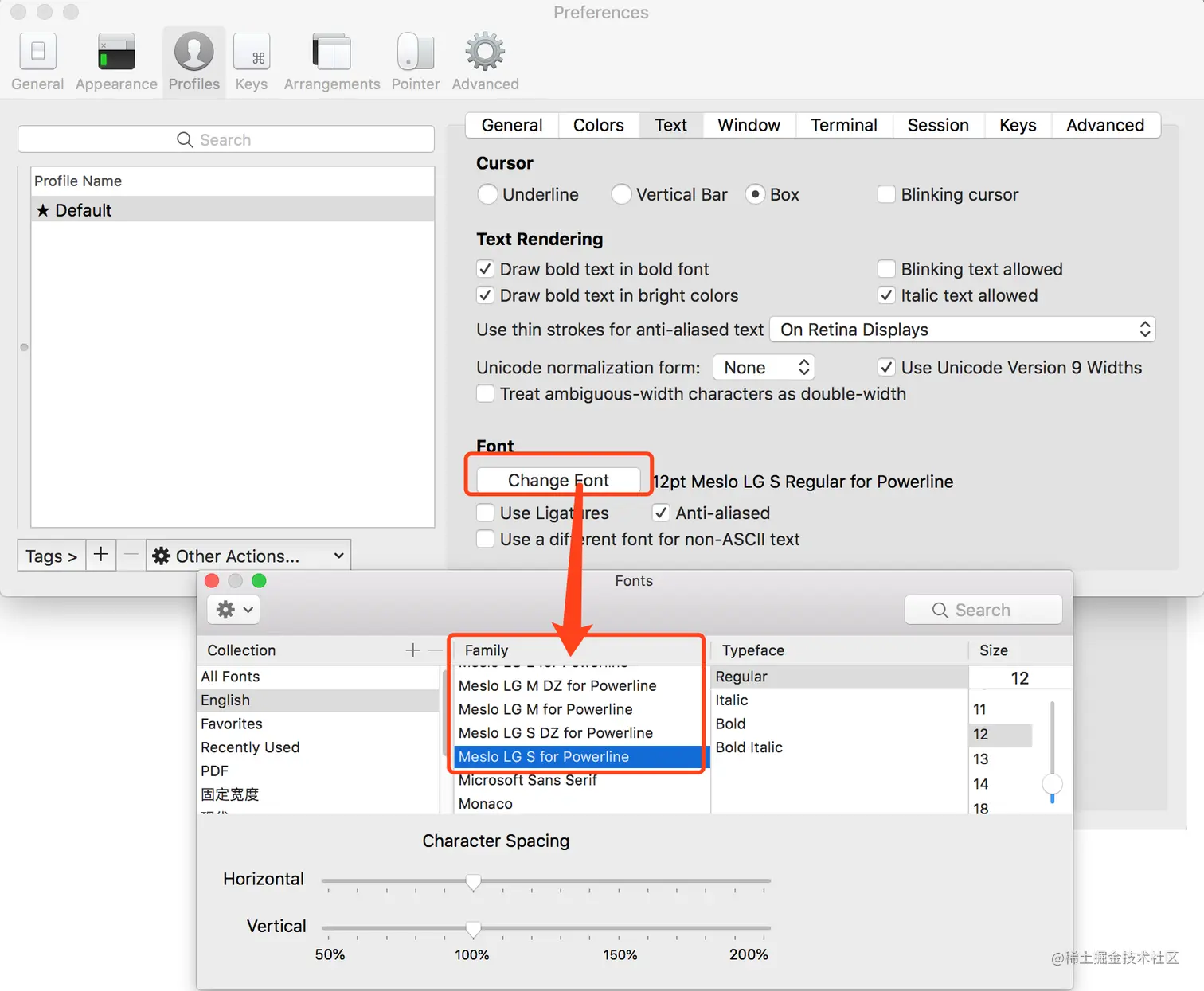
Task: Select the Vertical Bar cursor option
Action: (621, 194)
